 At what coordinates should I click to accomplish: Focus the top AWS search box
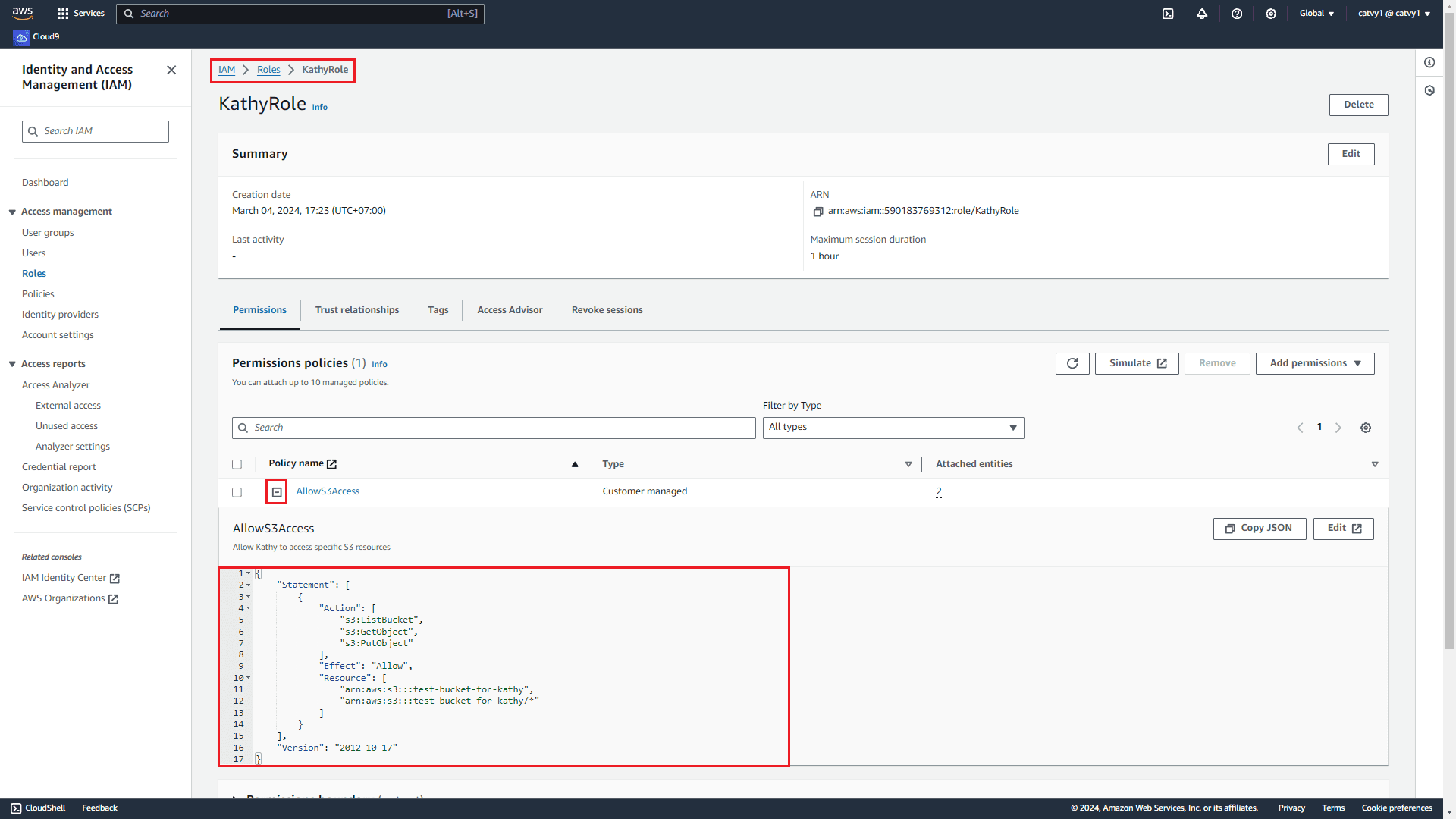pos(300,14)
